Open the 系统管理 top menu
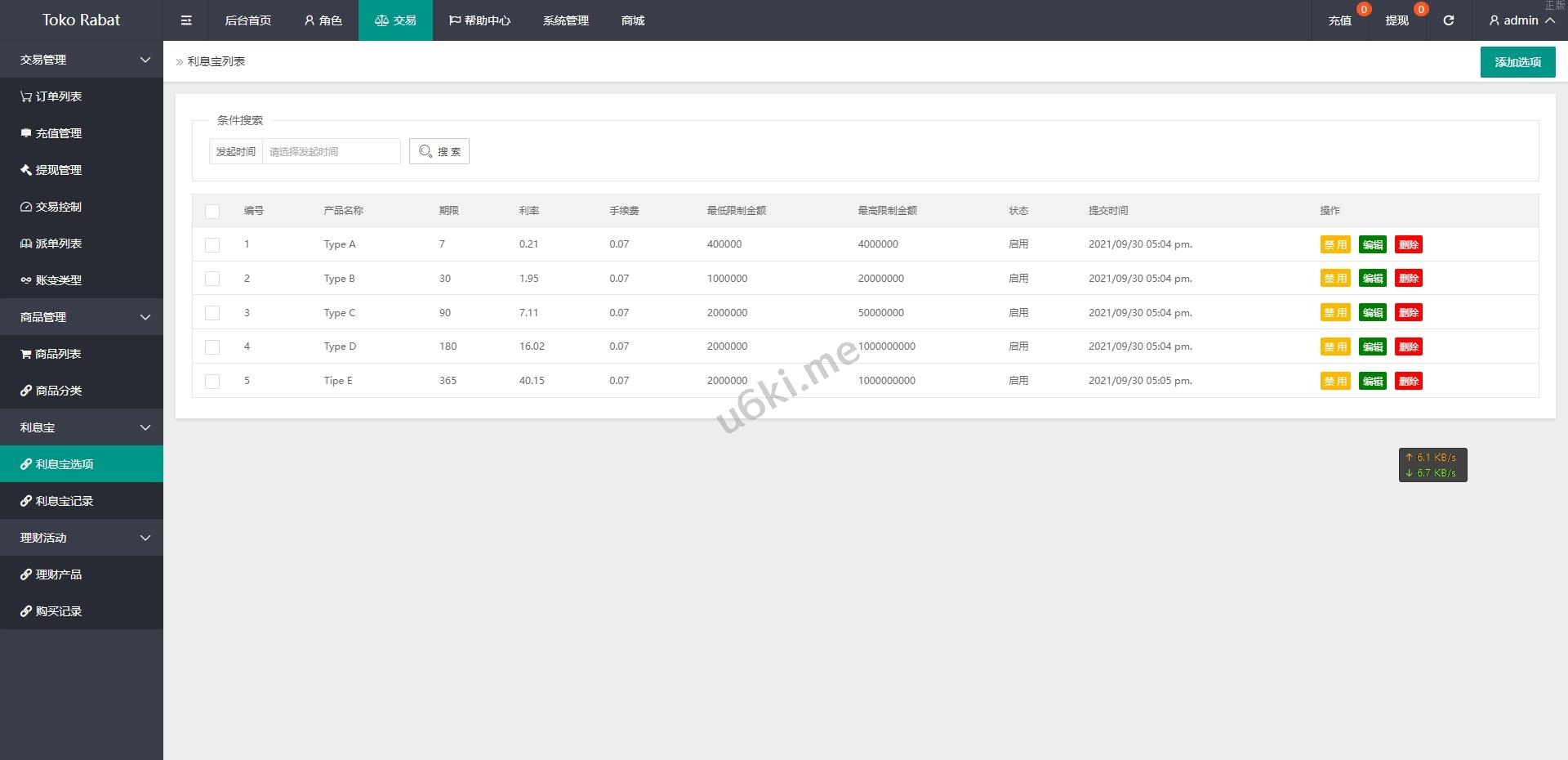This screenshot has width=1568, height=760. pos(565,20)
